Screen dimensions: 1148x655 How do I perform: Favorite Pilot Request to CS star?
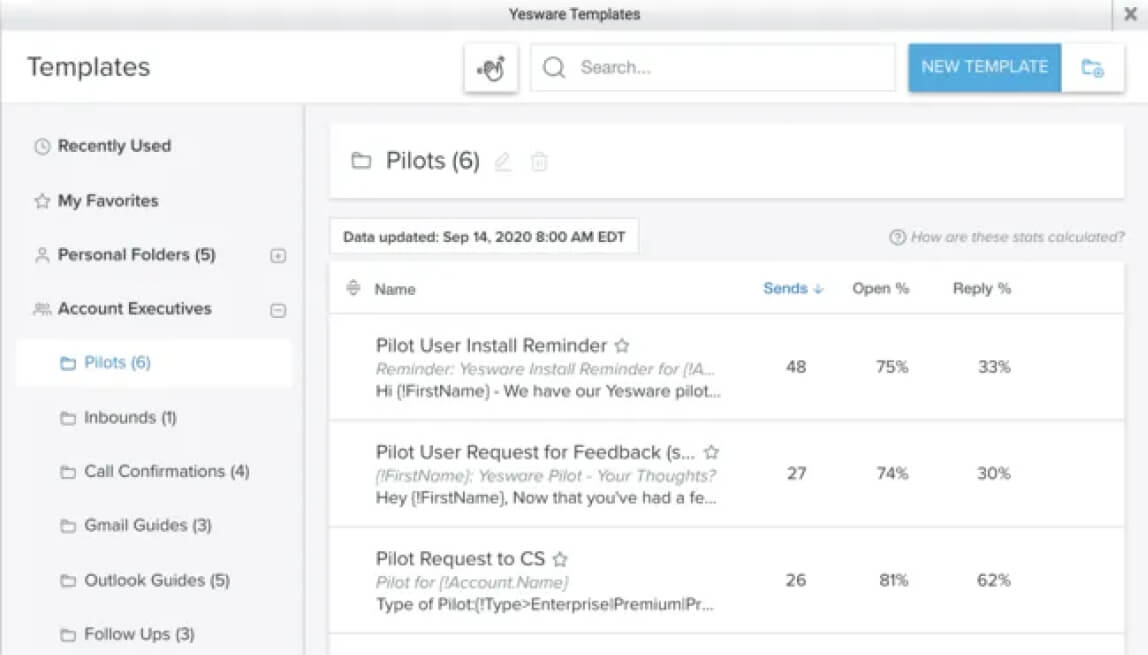click(x=560, y=559)
